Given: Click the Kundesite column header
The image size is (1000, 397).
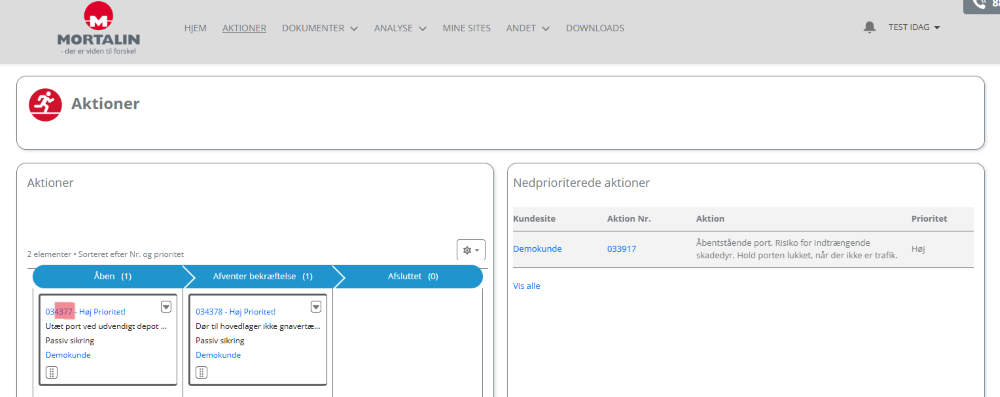Looking at the screenshot, I should point(534,218).
